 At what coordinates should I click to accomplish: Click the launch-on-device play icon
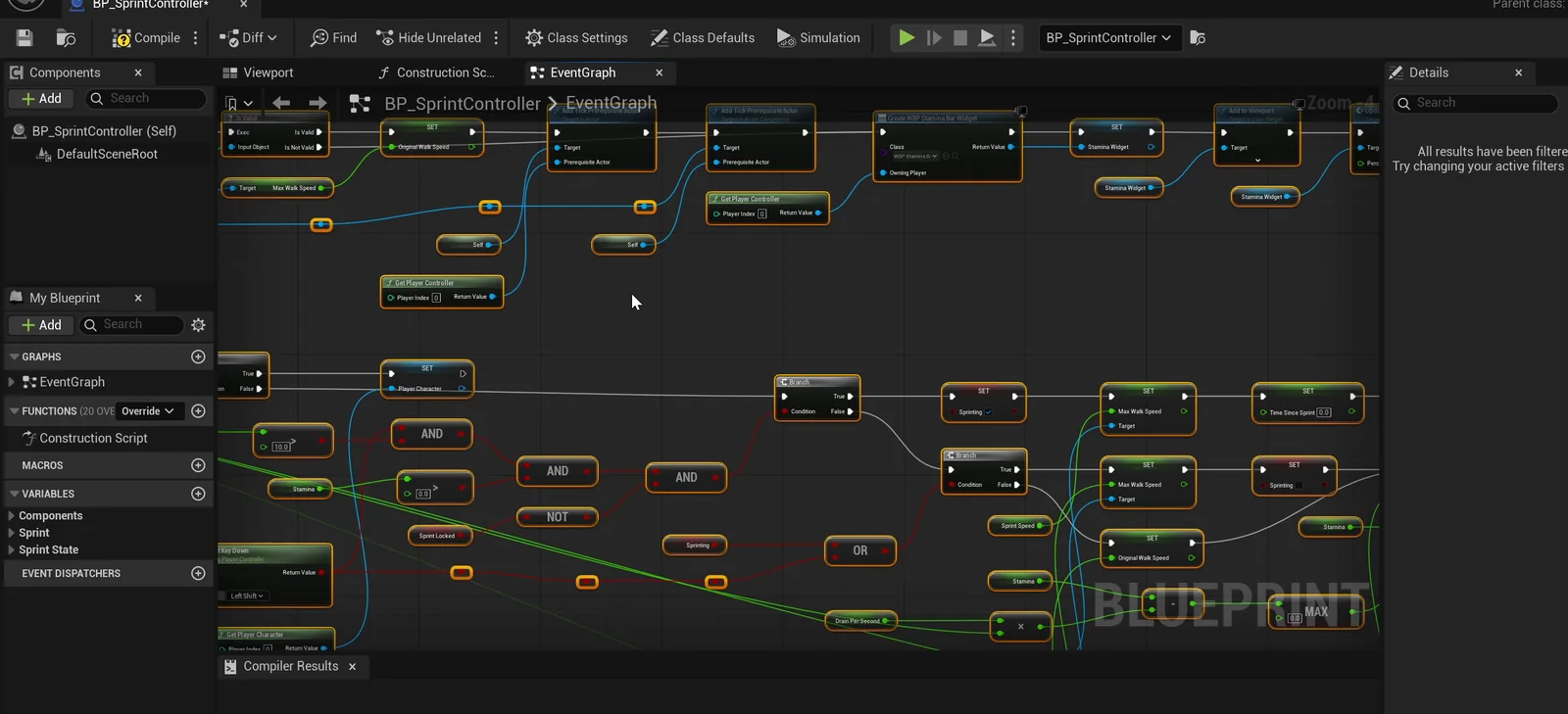(988, 38)
